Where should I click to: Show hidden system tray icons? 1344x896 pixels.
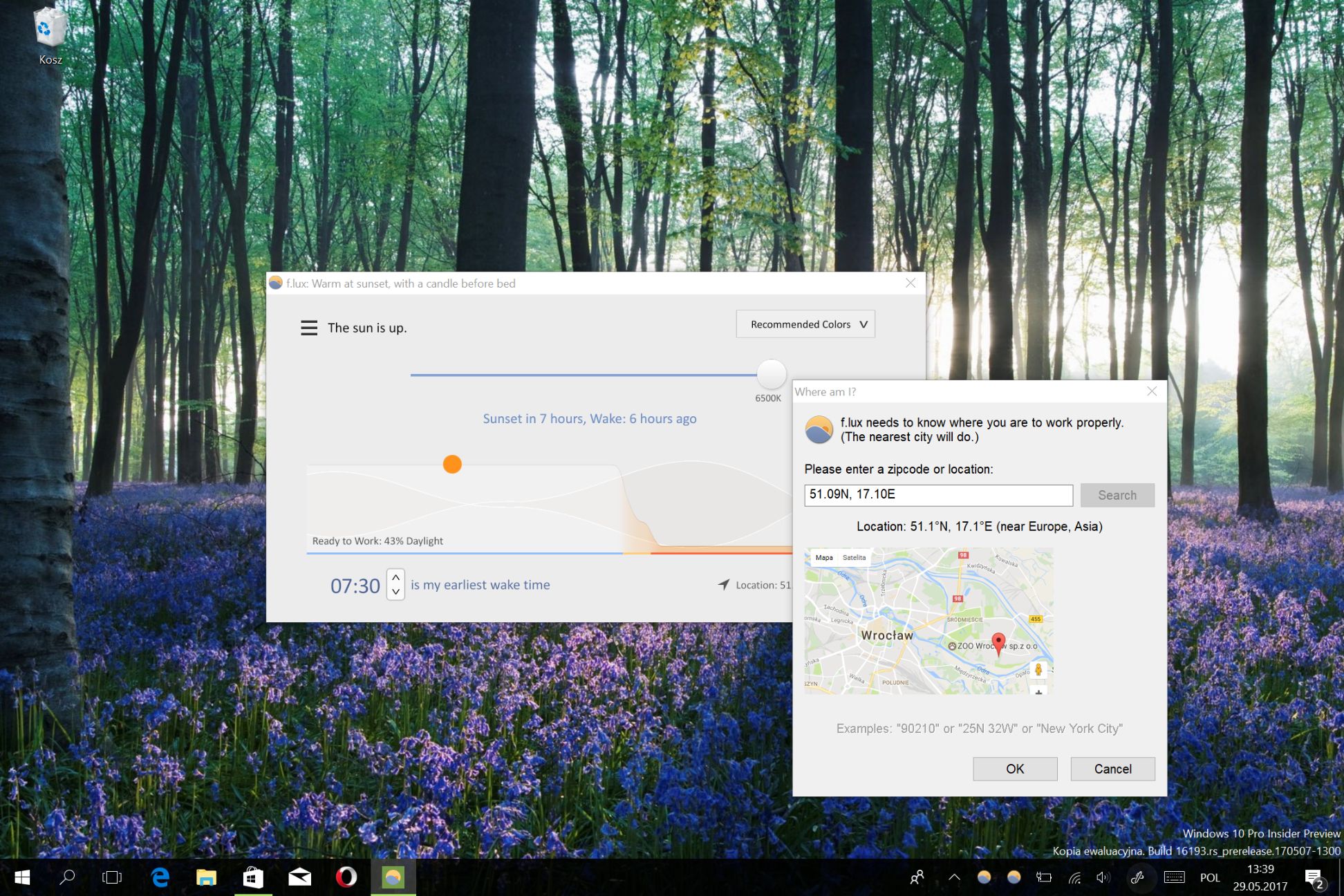pyautogui.click(x=954, y=877)
